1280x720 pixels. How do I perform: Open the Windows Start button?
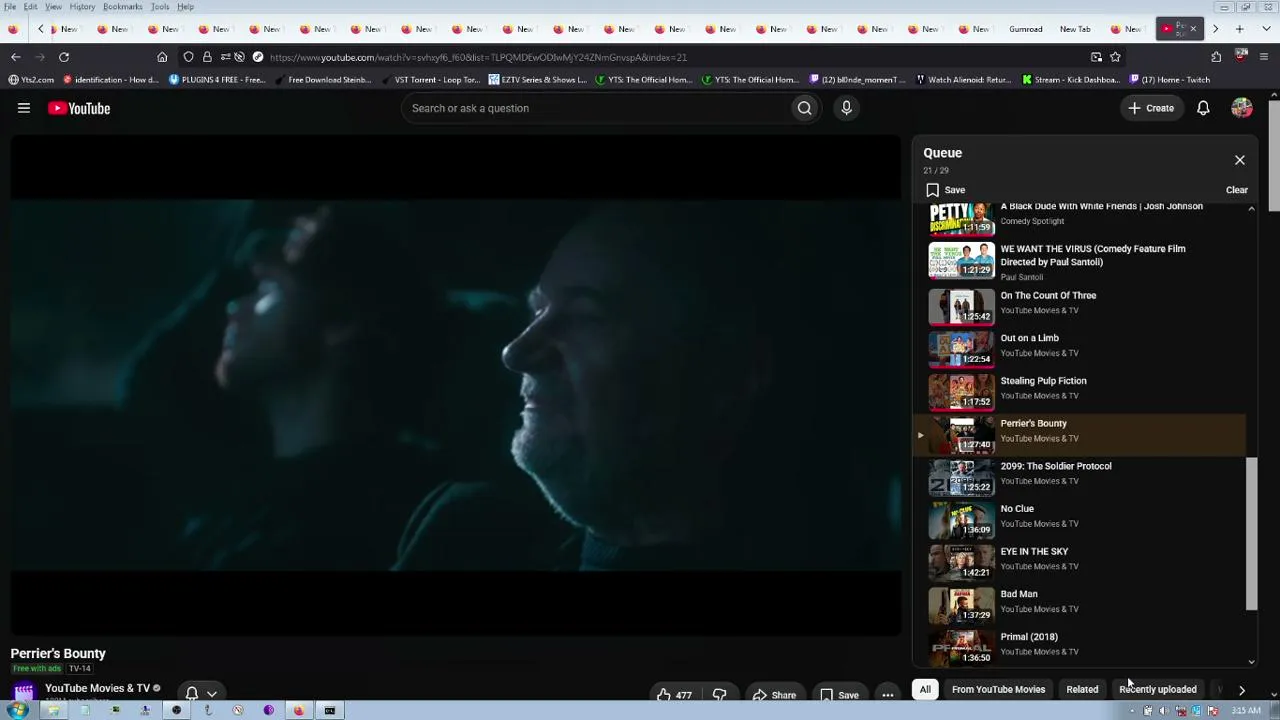coord(17,711)
